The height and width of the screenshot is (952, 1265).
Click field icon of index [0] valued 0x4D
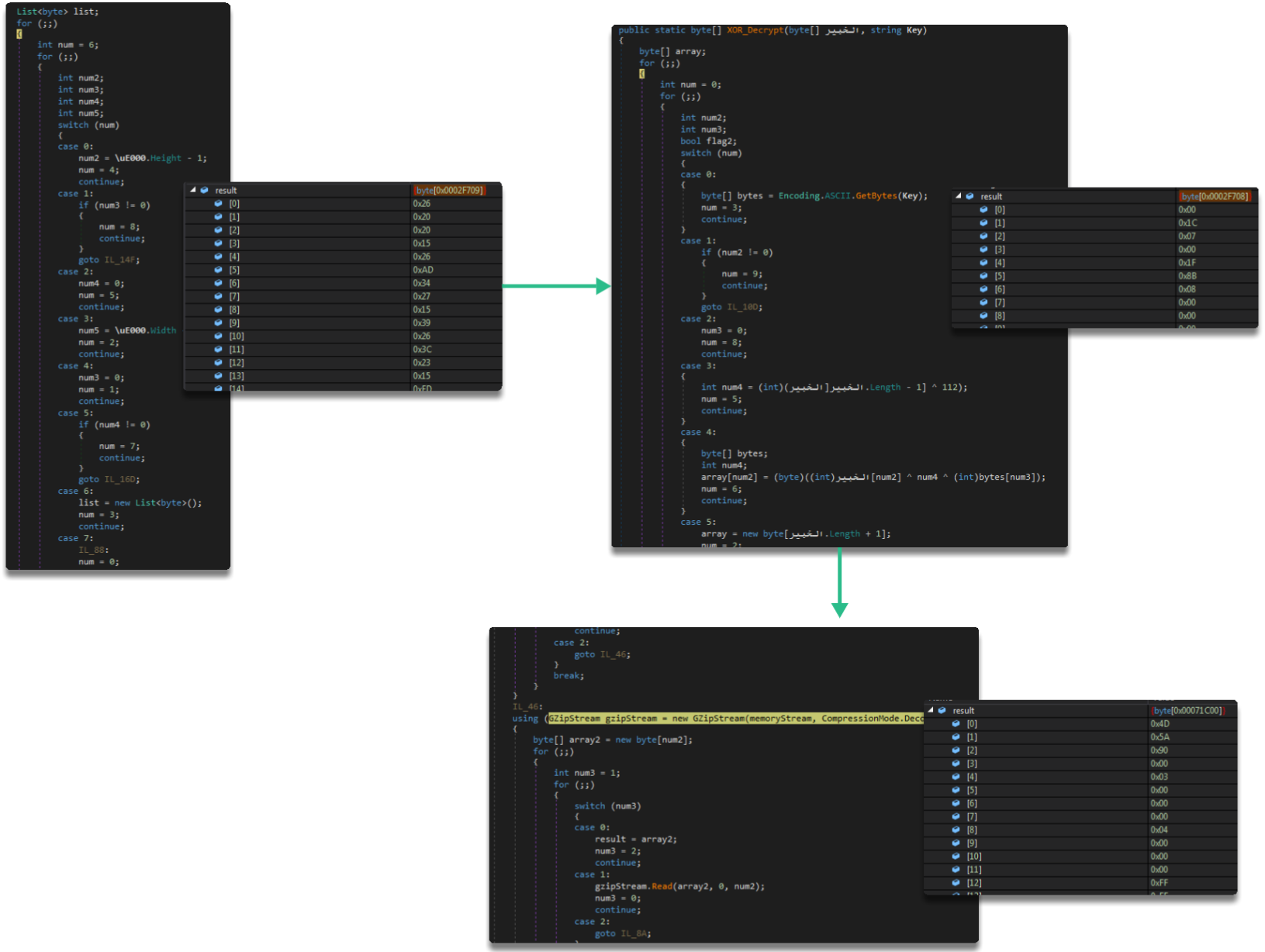tap(956, 724)
